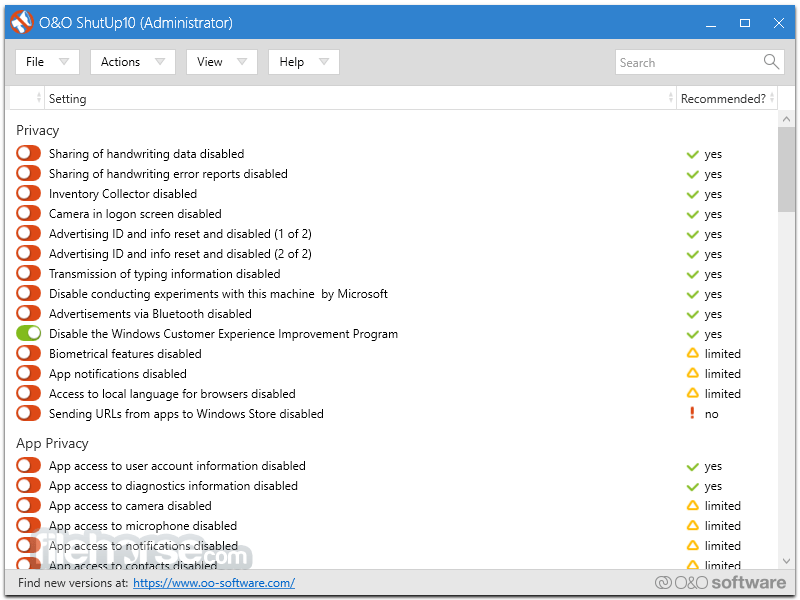Click warning triangle for App access to notifications

pos(692,545)
